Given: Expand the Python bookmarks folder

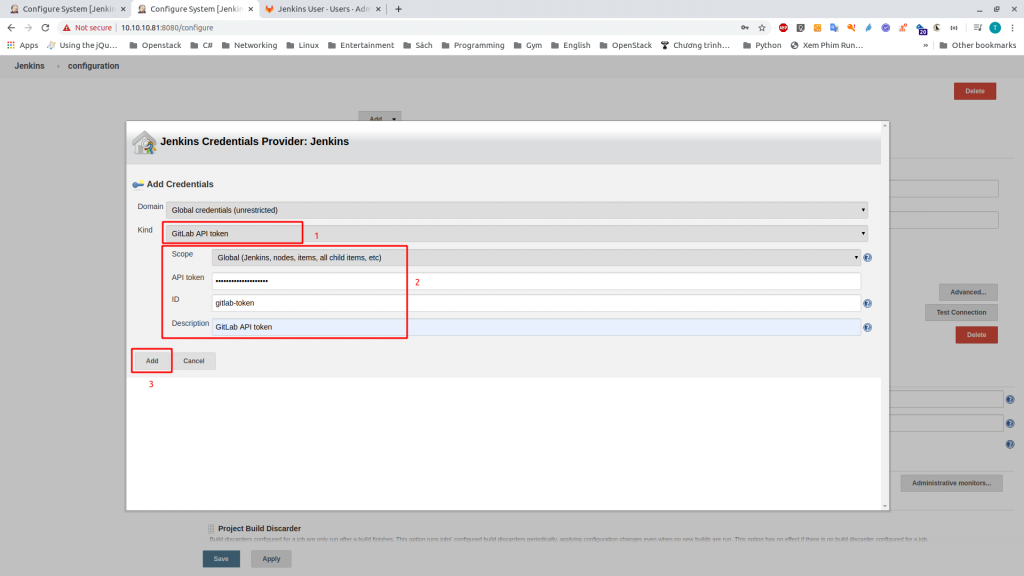Looking at the screenshot, I should click(x=762, y=45).
